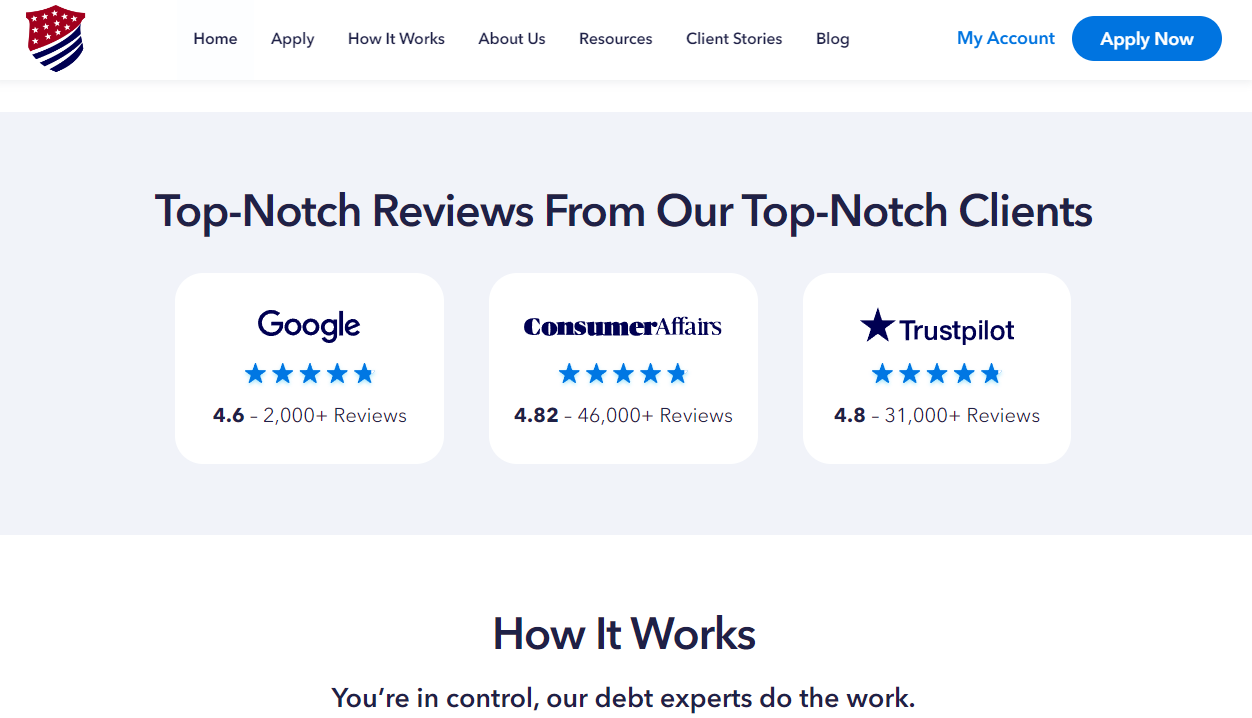This screenshot has width=1252, height=718.
Task: View the Client Stories page
Action: coord(734,39)
